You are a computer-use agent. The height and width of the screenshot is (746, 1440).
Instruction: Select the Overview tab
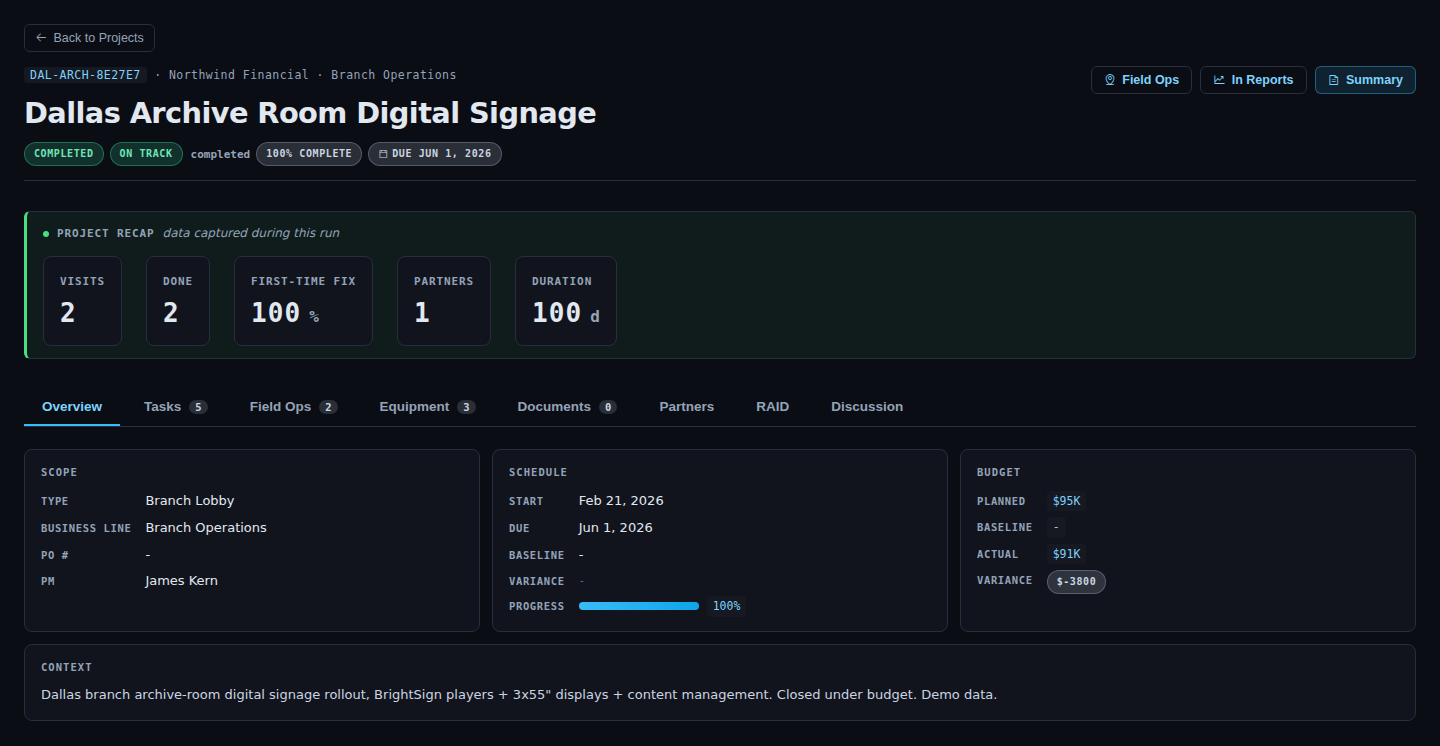(x=72, y=407)
